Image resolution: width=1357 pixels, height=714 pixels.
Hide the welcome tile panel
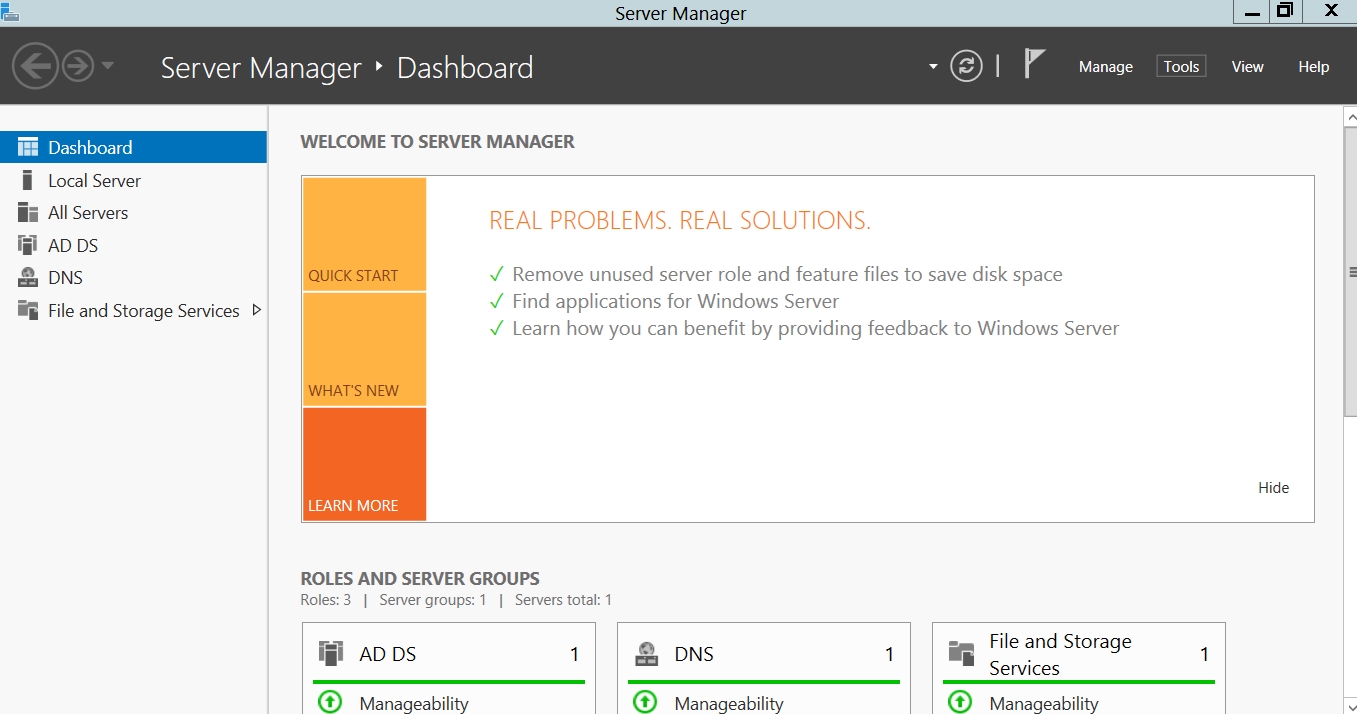coord(1273,488)
